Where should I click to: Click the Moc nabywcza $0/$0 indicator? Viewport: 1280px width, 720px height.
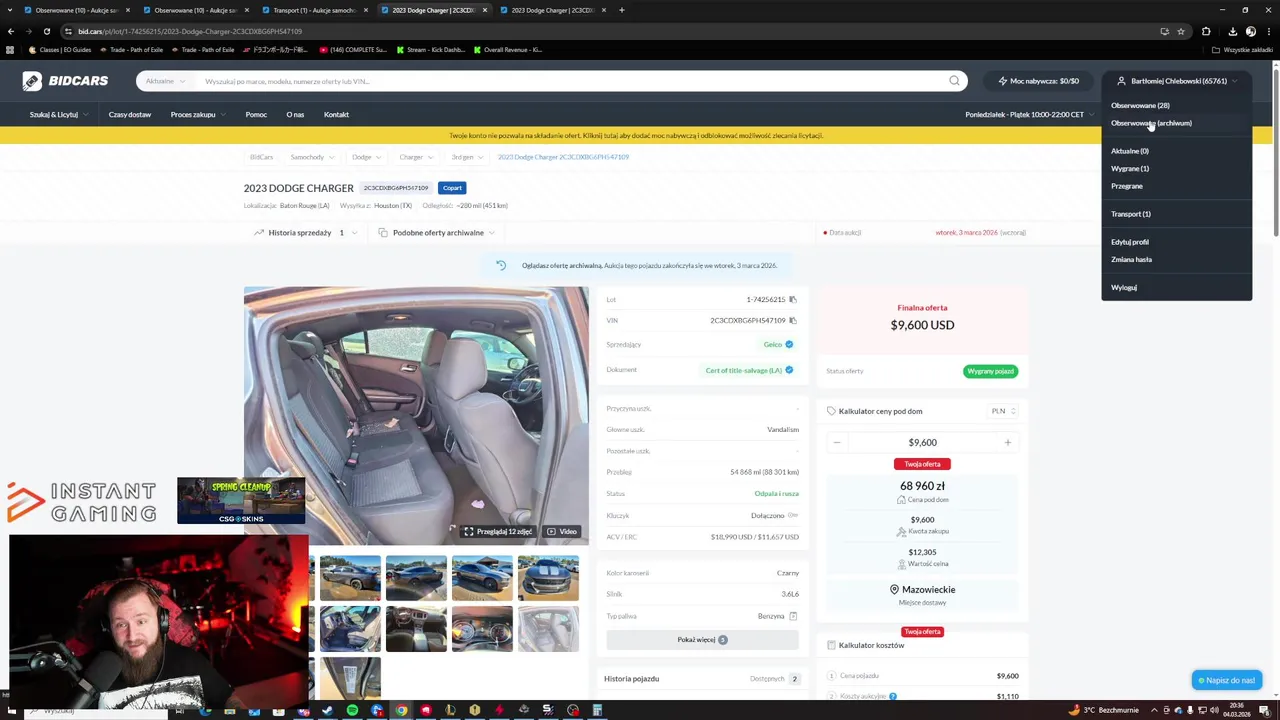point(1039,81)
